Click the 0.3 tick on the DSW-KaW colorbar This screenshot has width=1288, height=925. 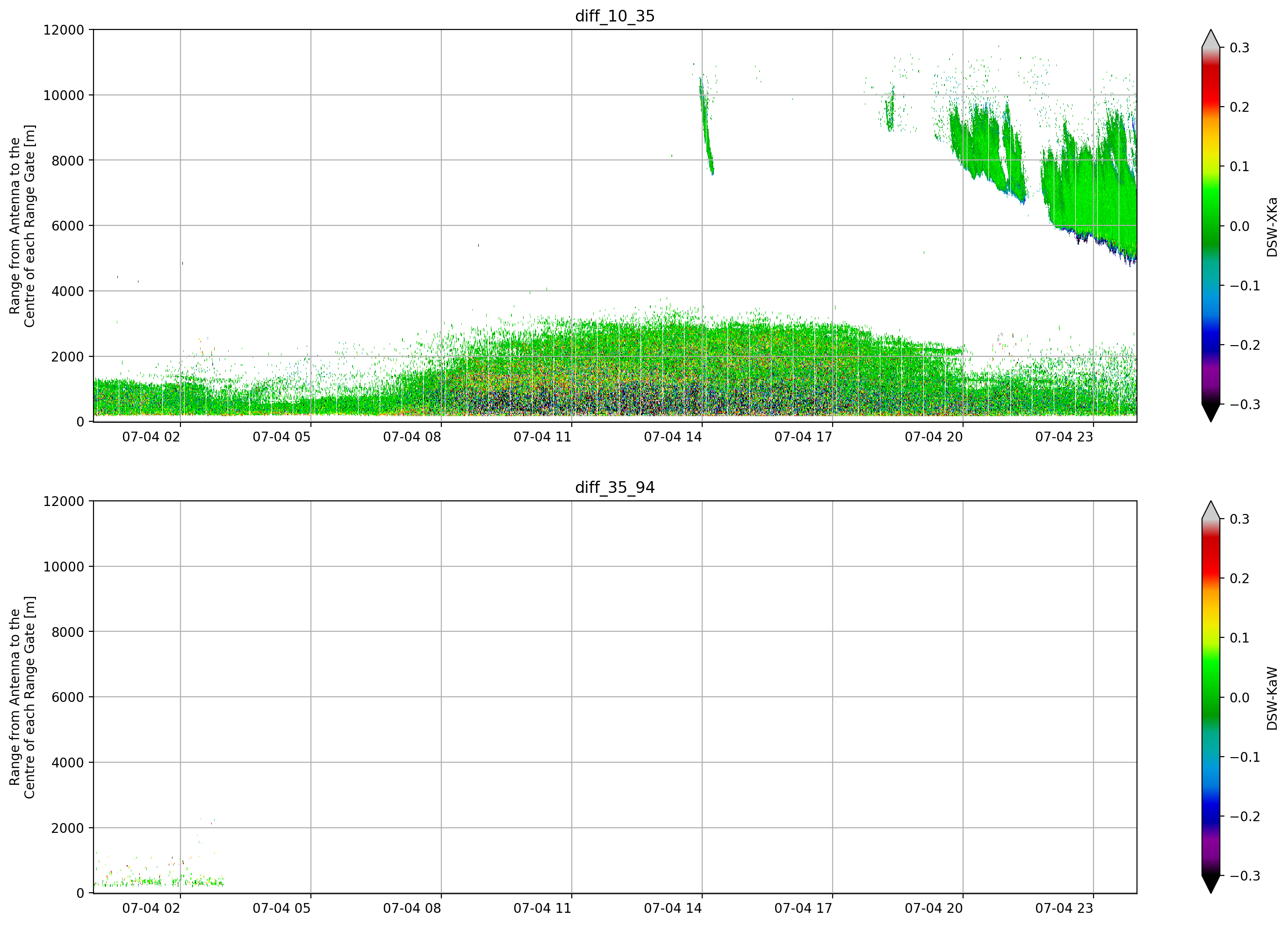pos(1239,519)
